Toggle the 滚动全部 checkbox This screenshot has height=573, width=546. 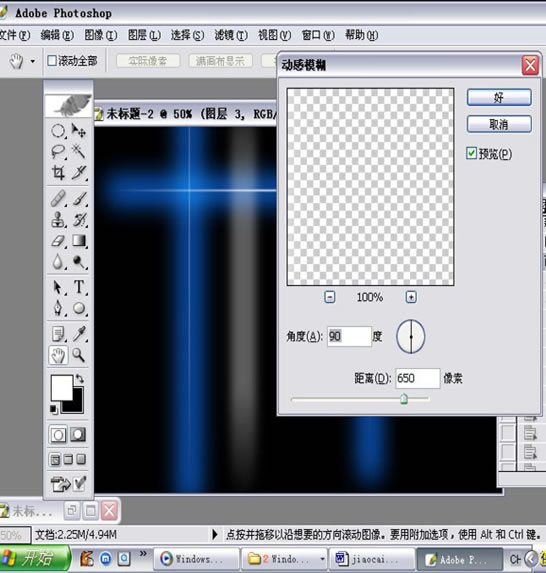click(52, 61)
